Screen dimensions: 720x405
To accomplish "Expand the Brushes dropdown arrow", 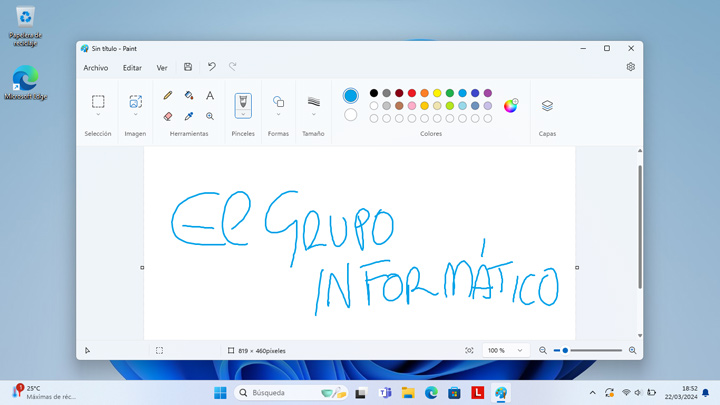I will (243, 114).
